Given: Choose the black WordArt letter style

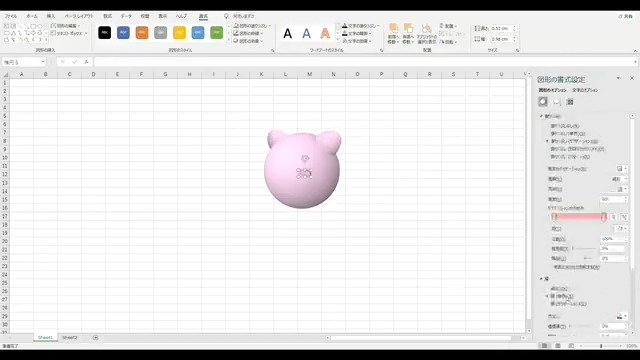Looking at the screenshot, I should click(288, 33).
